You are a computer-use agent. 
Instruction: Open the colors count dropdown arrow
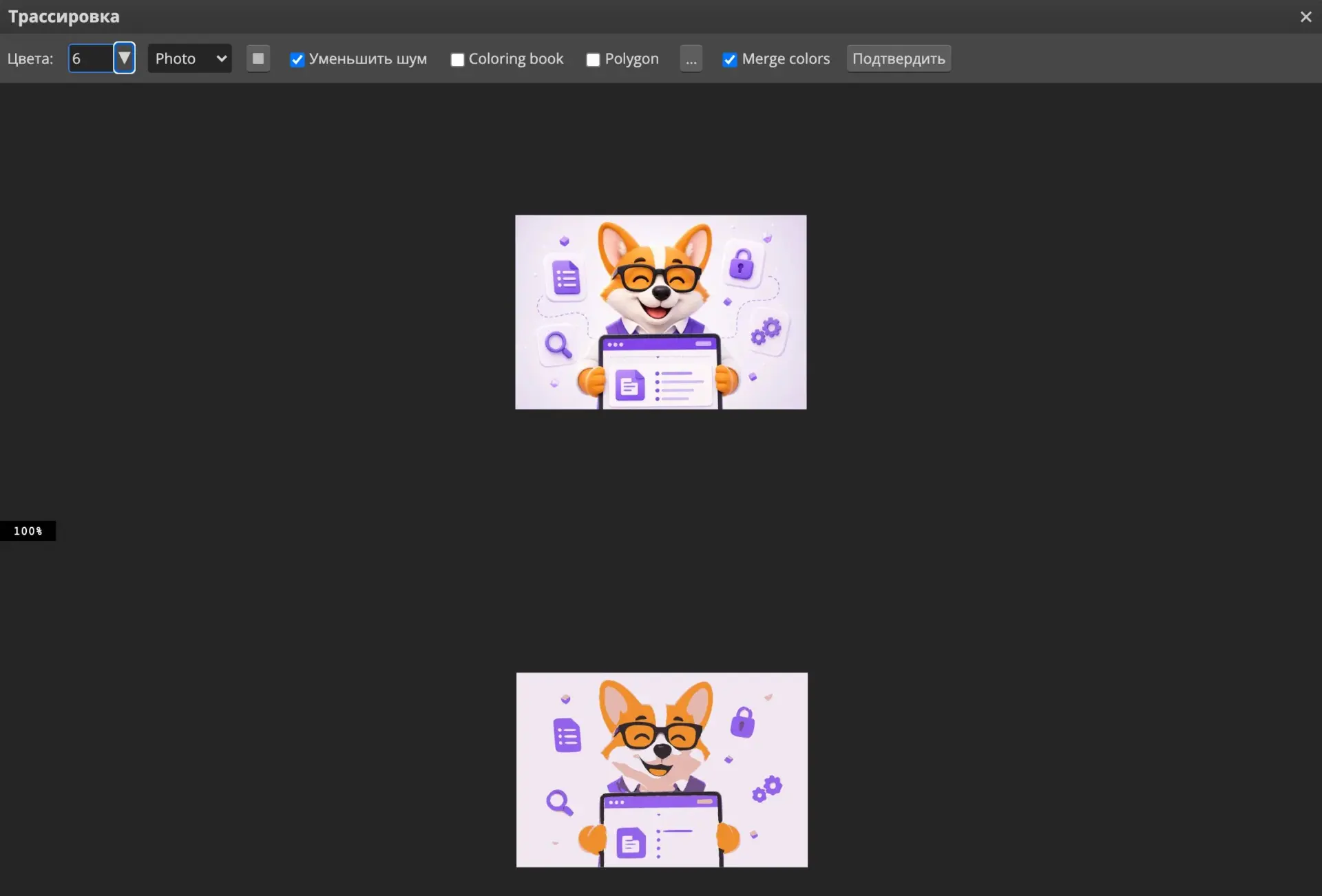[x=124, y=58]
